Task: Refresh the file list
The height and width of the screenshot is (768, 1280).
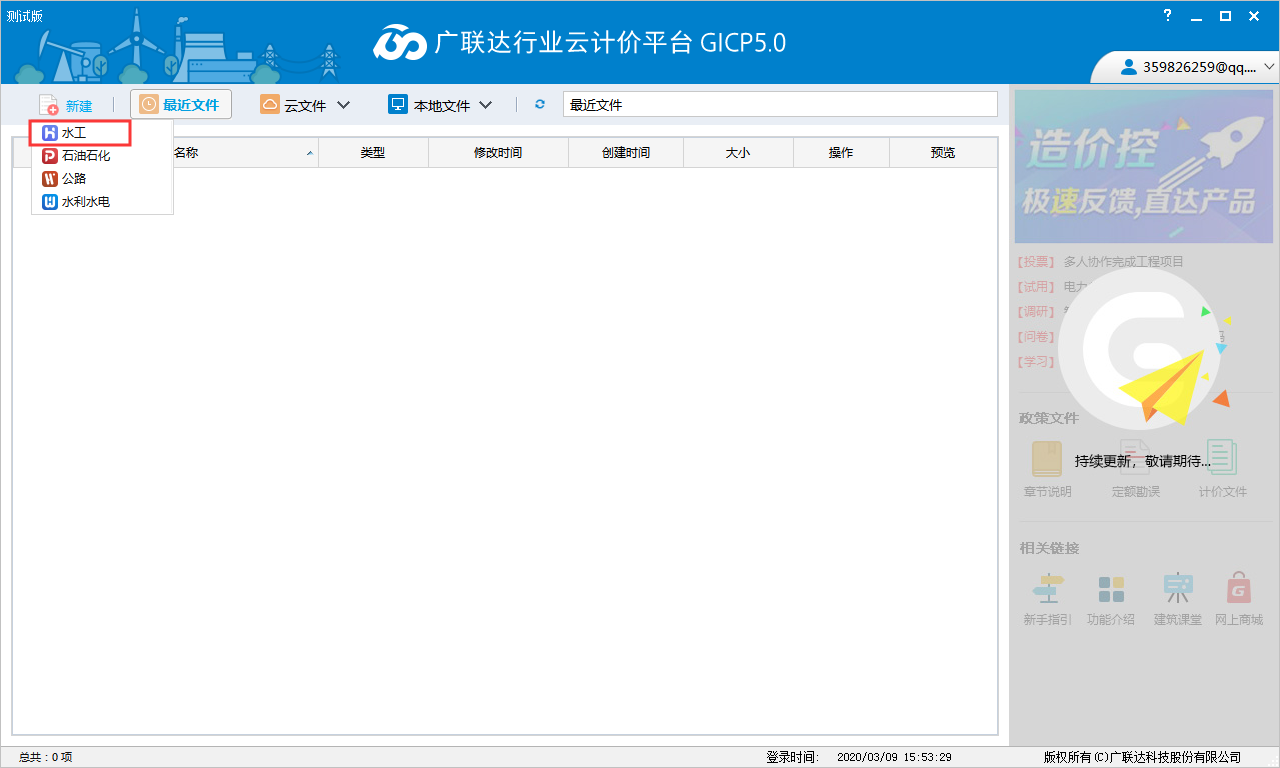Action: point(539,104)
